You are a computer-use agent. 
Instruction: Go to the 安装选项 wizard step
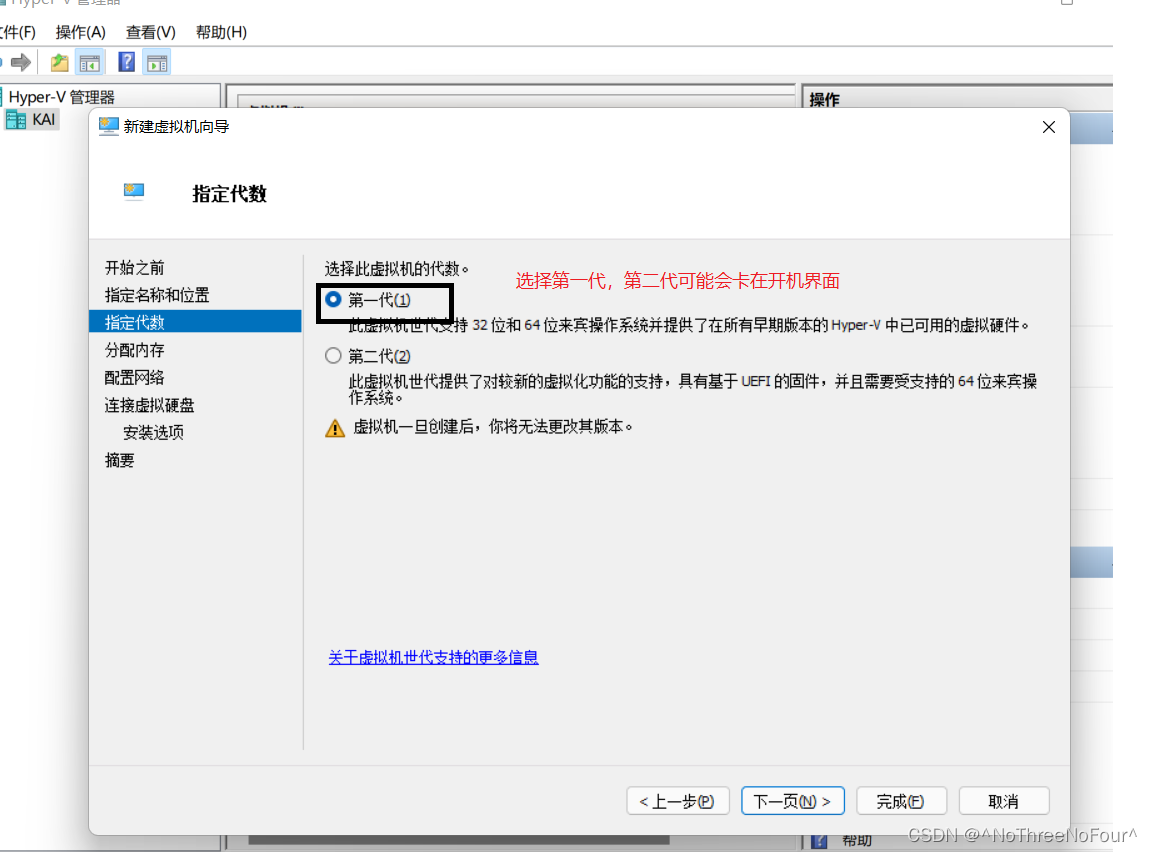[154, 433]
